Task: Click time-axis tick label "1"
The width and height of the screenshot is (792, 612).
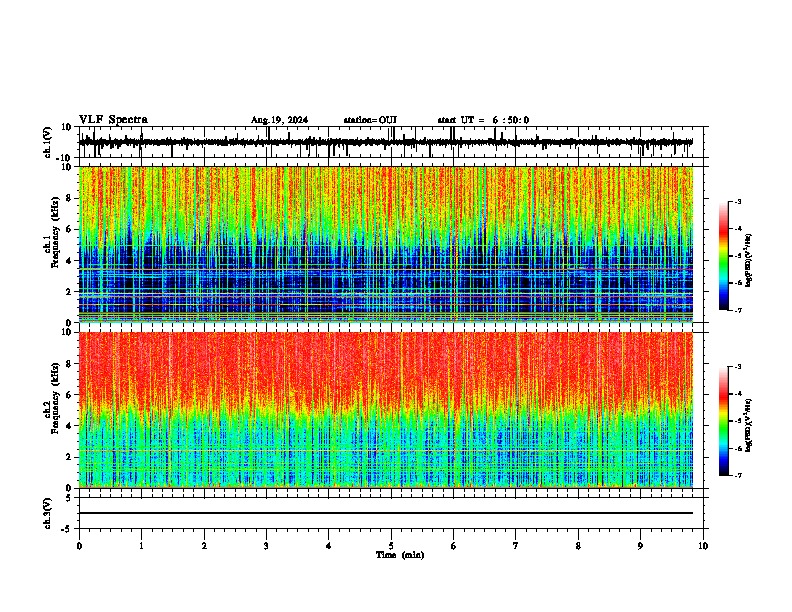Action: click(142, 546)
